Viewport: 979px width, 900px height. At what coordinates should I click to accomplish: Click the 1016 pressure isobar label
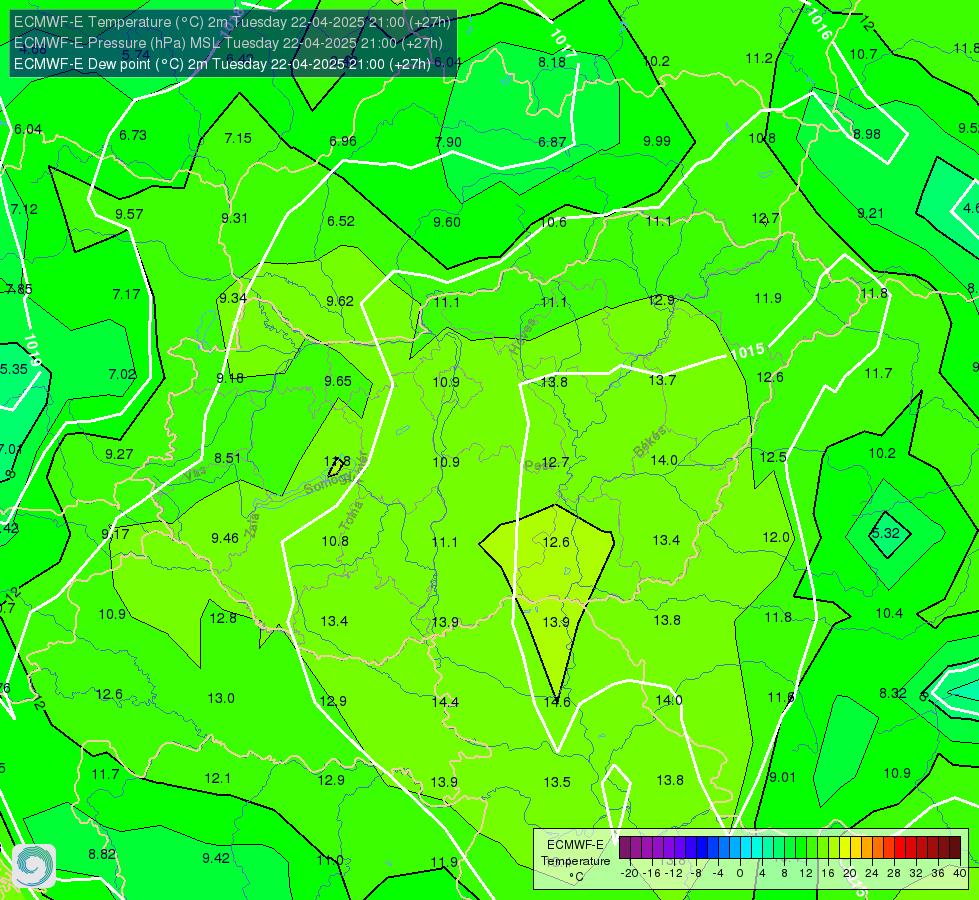tap(819, 25)
